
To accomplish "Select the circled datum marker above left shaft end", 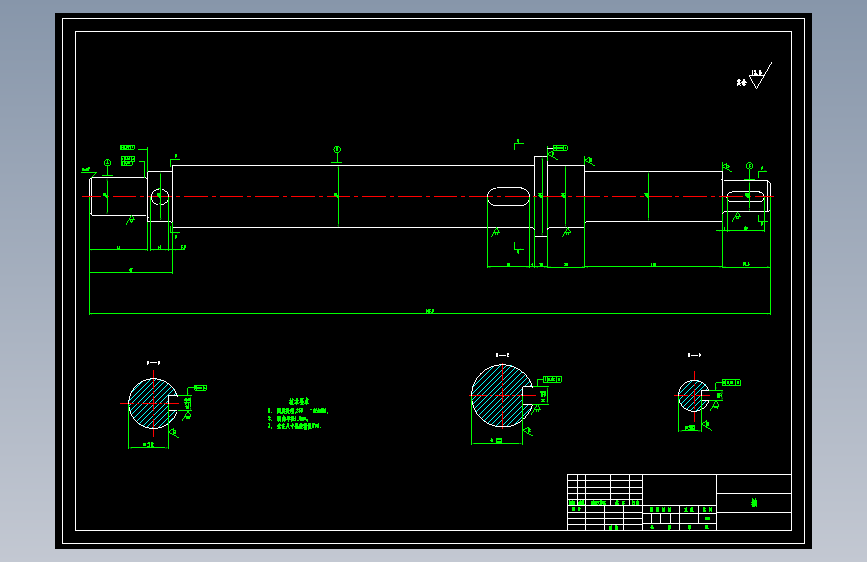I will (x=107, y=163).
